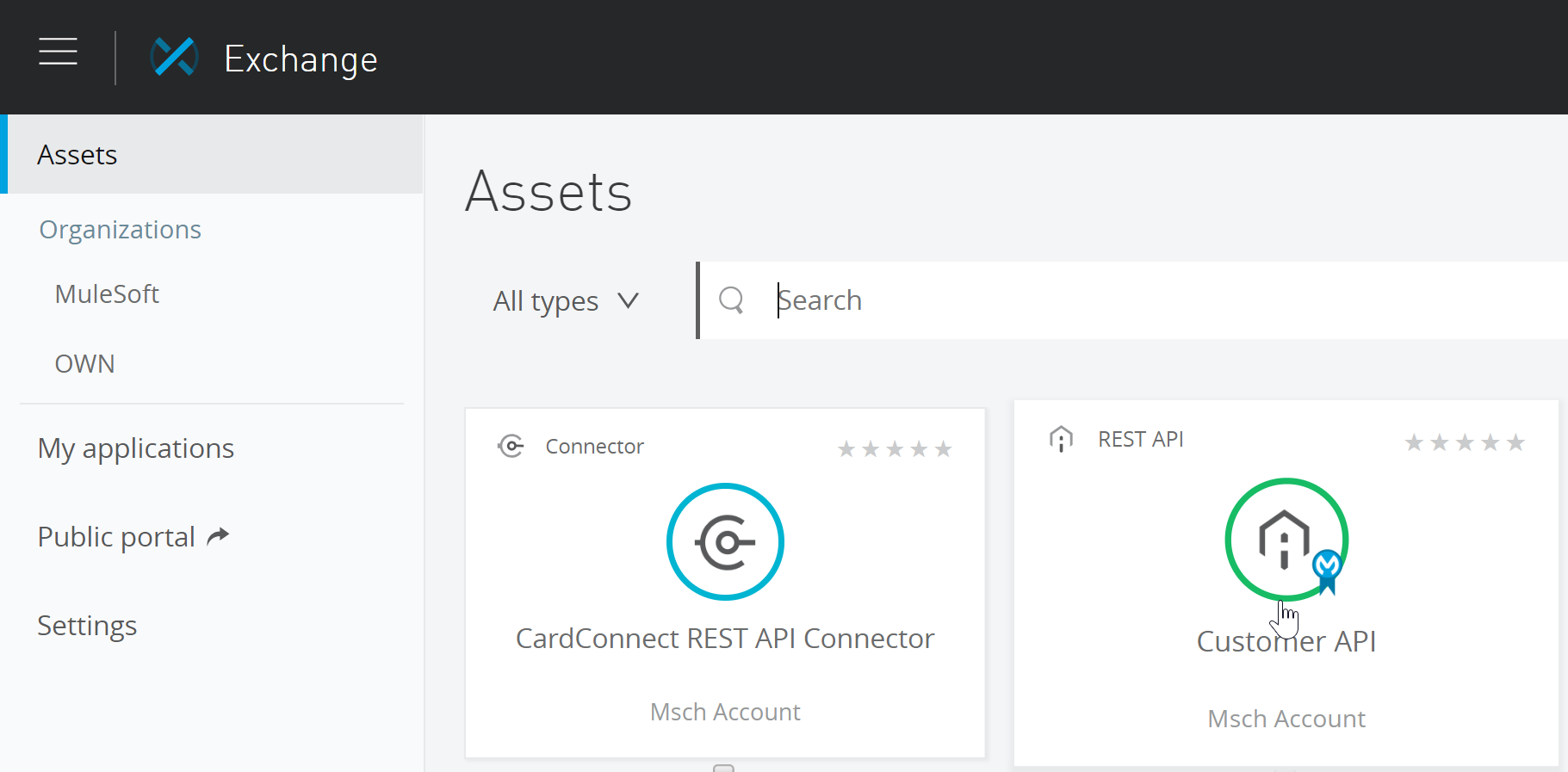Open the OWN organization
Screen dimensions: 1568x772
point(84,364)
